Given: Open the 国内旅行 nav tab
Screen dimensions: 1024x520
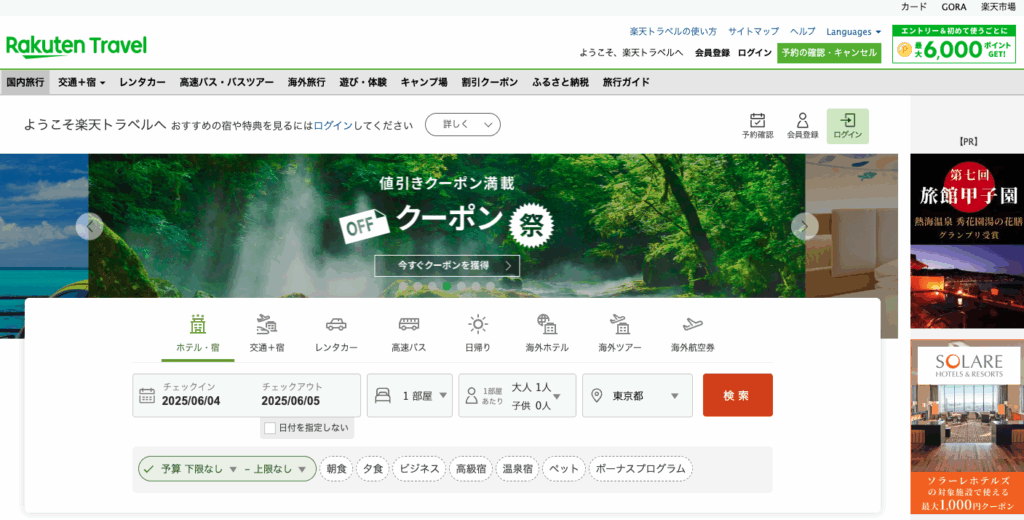Looking at the screenshot, I should [x=25, y=82].
